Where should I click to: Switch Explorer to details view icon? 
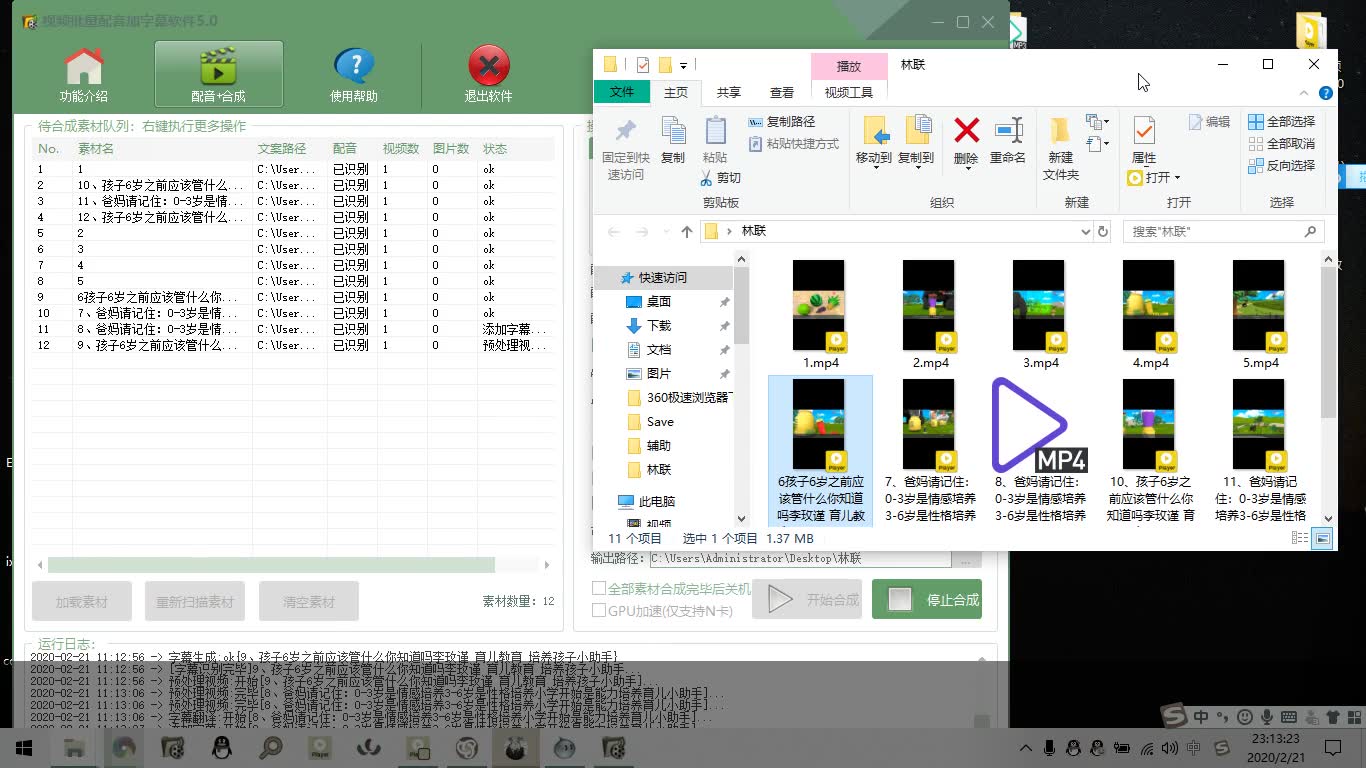tap(1300, 538)
